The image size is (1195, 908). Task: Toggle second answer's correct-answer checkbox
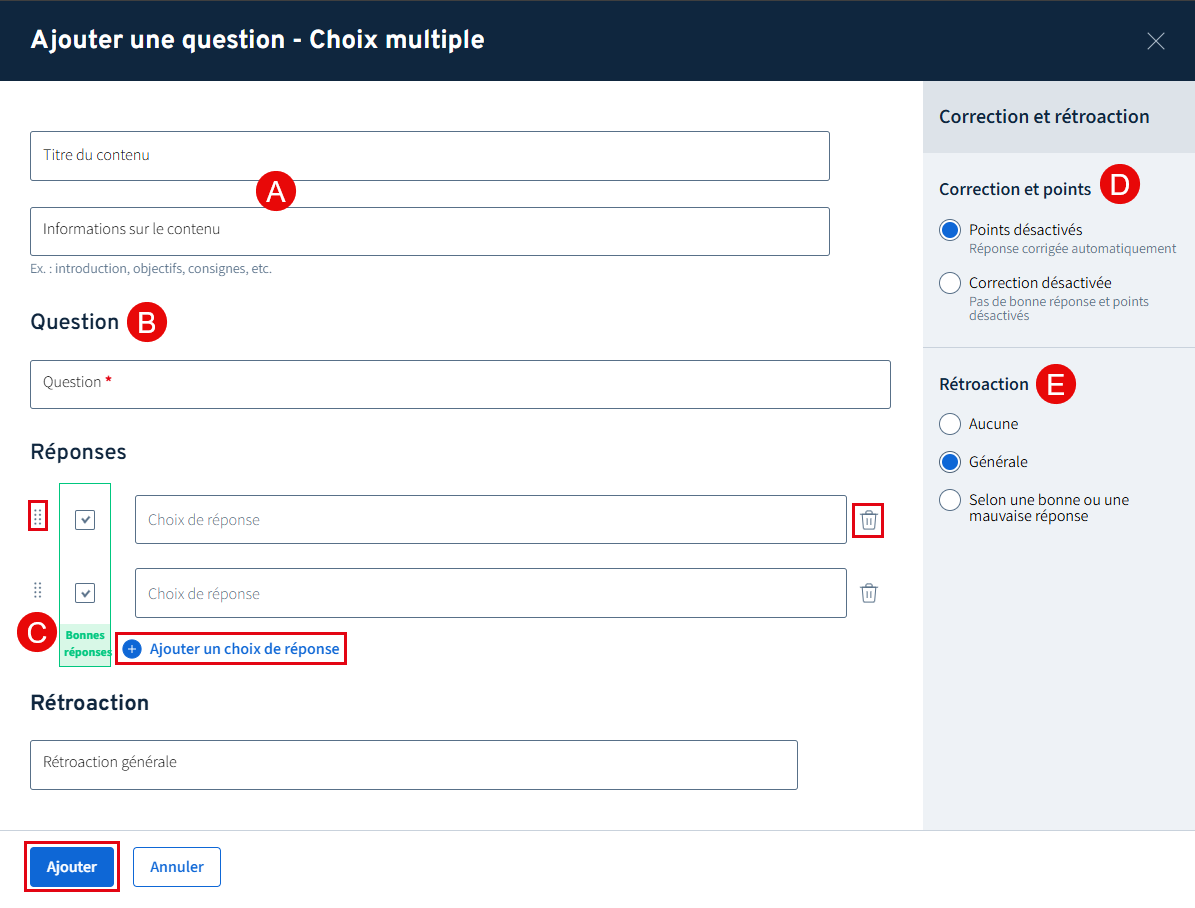click(85, 593)
